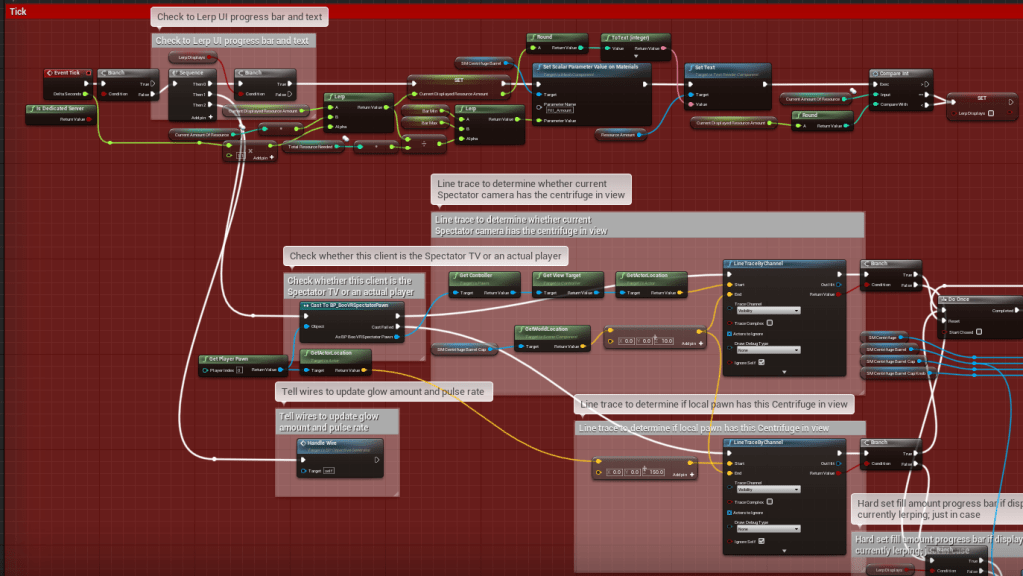Click the Compare Int node icon
This screenshot has height=576, width=1023.
coord(877,73)
